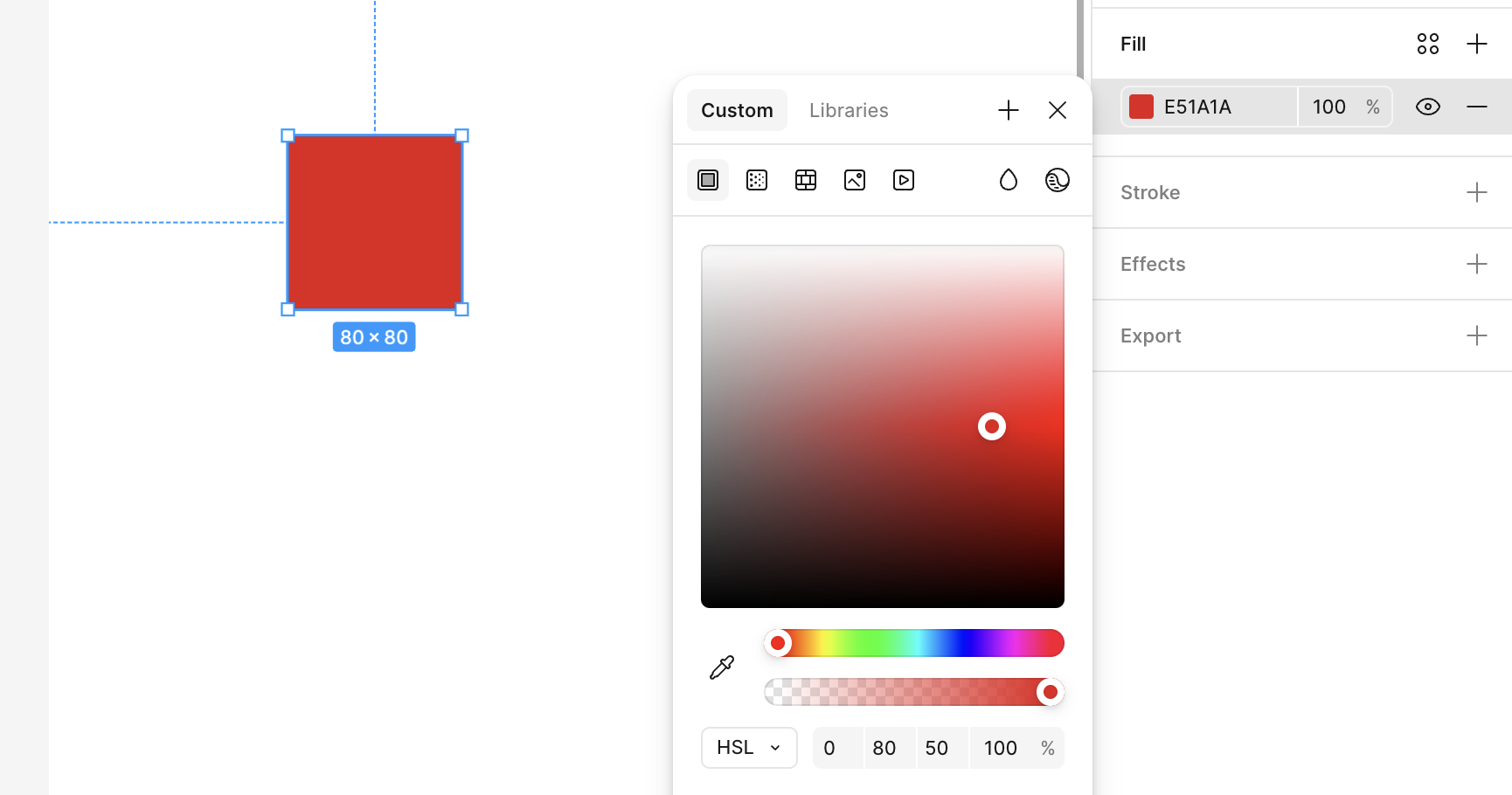Click the E51A1A red fill swatch
This screenshot has height=795, width=1512.
[x=1141, y=107]
